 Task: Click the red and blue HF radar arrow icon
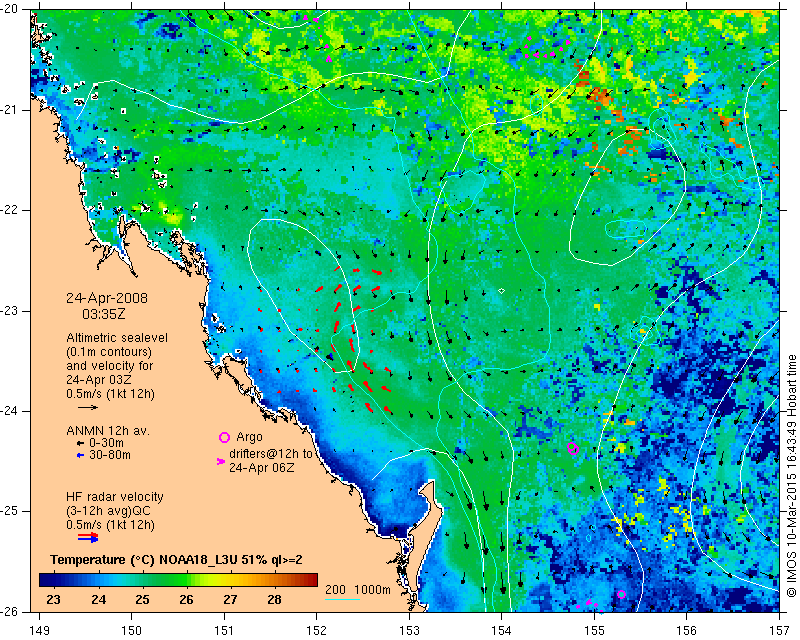tap(88, 537)
